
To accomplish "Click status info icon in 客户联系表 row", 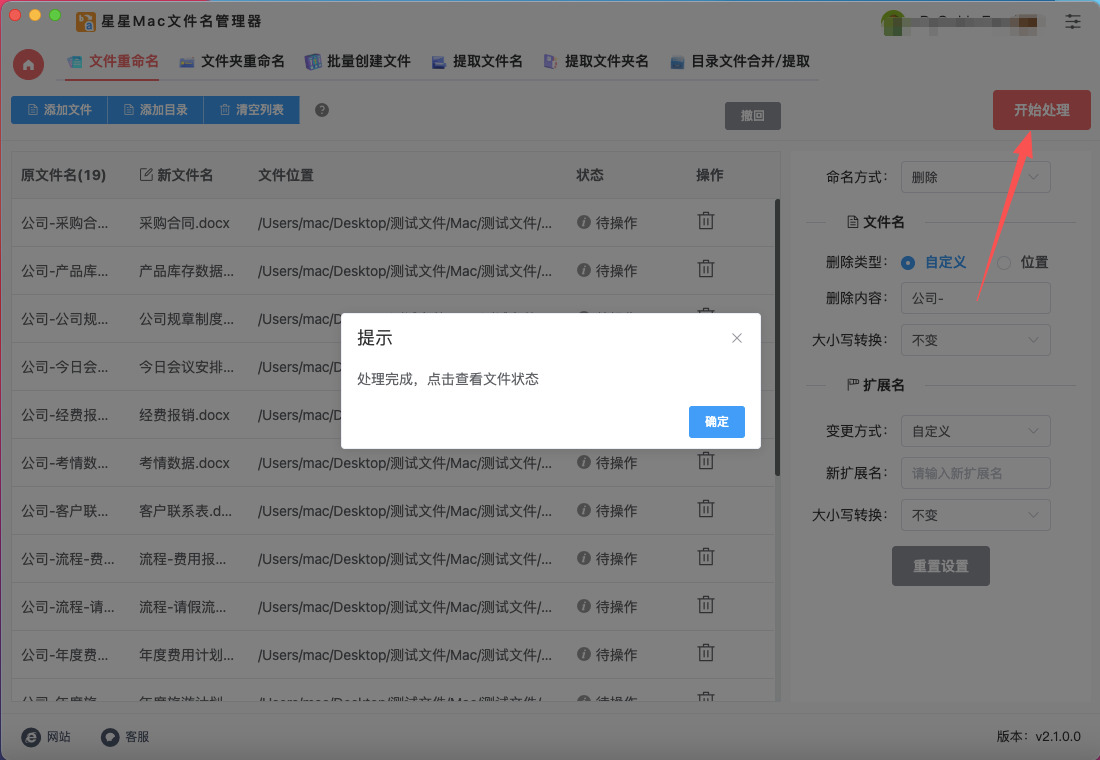I will [584, 510].
